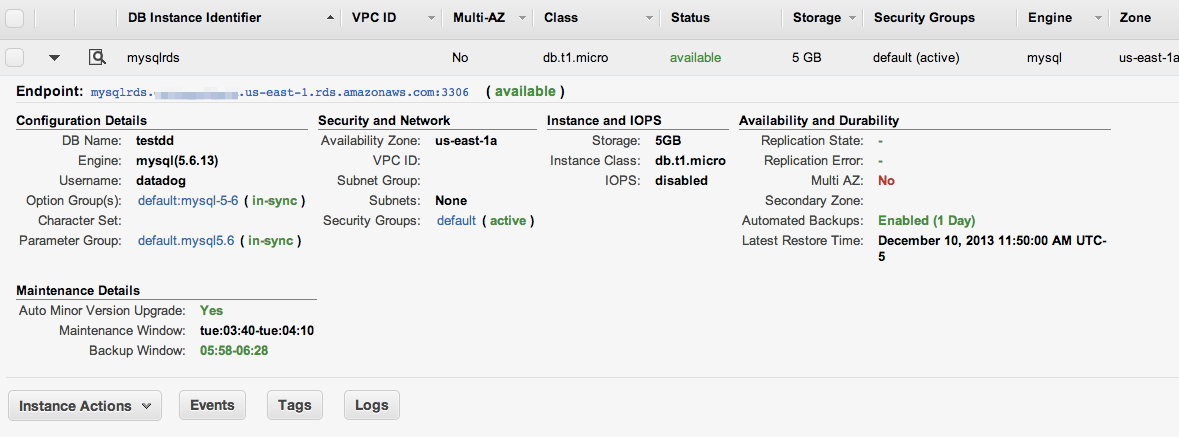Sort by DB Instance Identifier ascending arrow

[x=331, y=18]
